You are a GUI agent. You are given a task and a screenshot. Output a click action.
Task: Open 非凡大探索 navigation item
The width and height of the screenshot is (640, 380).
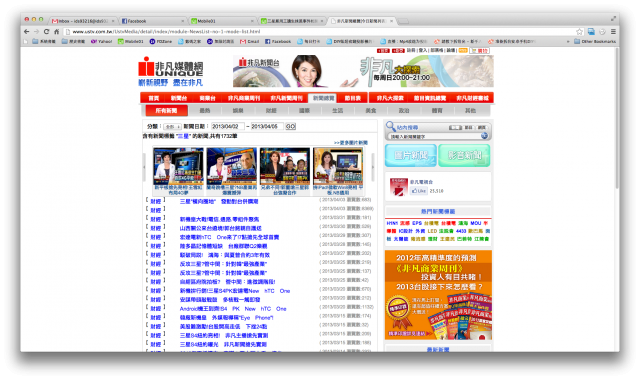coord(390,98)
